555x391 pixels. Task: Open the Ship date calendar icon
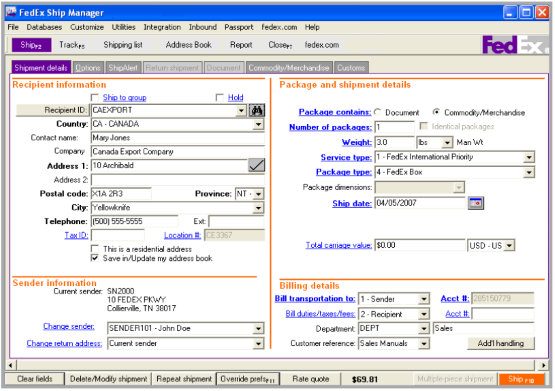point(476,203)
